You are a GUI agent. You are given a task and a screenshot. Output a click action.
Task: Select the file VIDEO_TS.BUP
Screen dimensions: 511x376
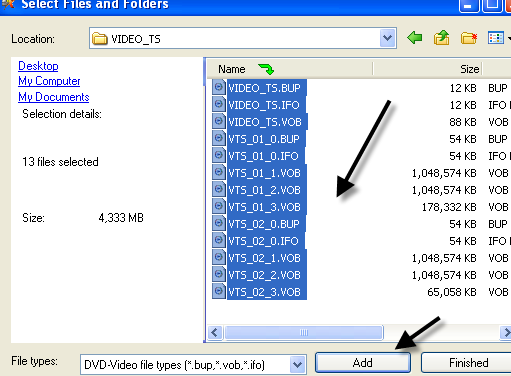point(267,88)
